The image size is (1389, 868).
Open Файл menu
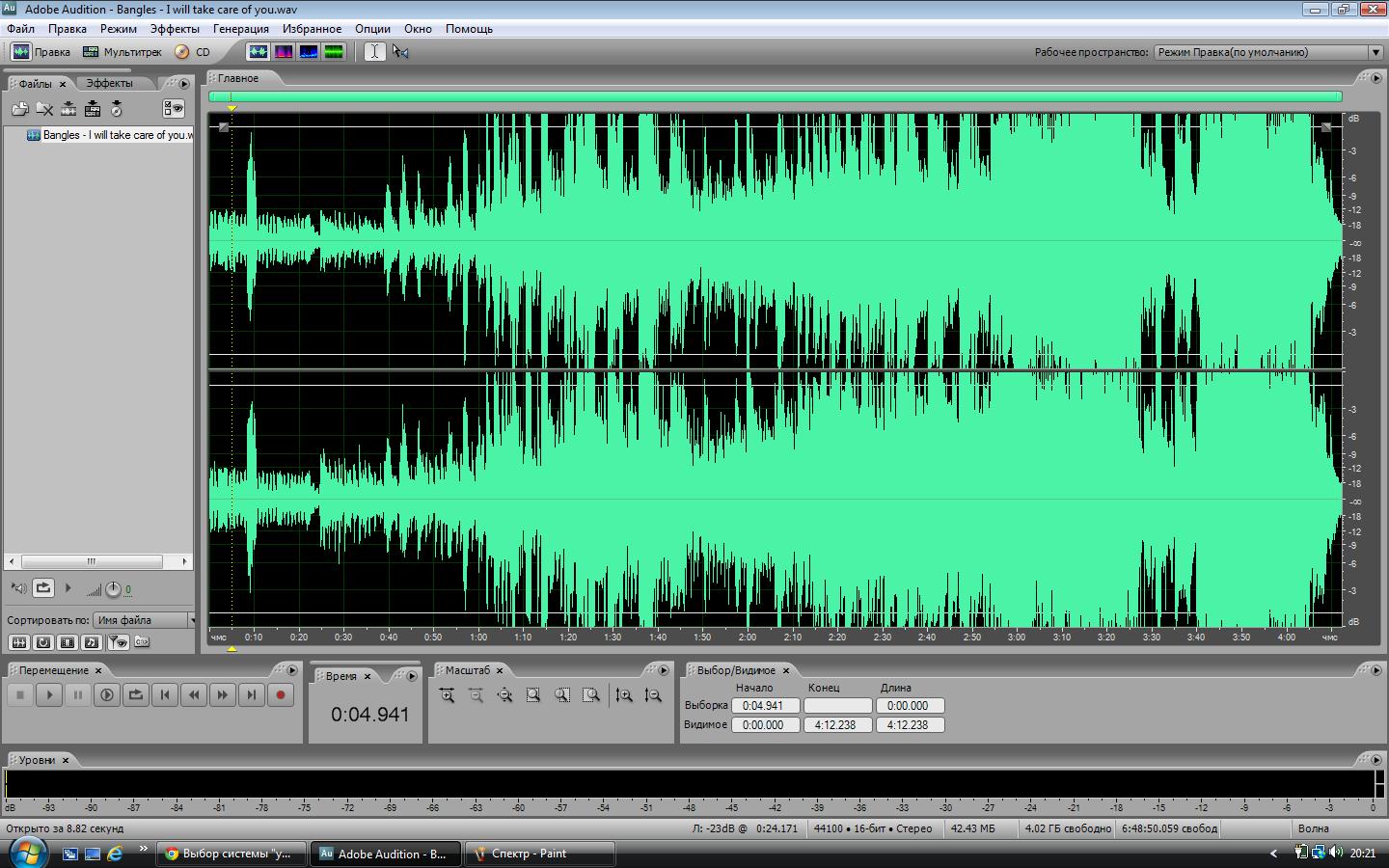pyautogui.click(x=20, y=29)
